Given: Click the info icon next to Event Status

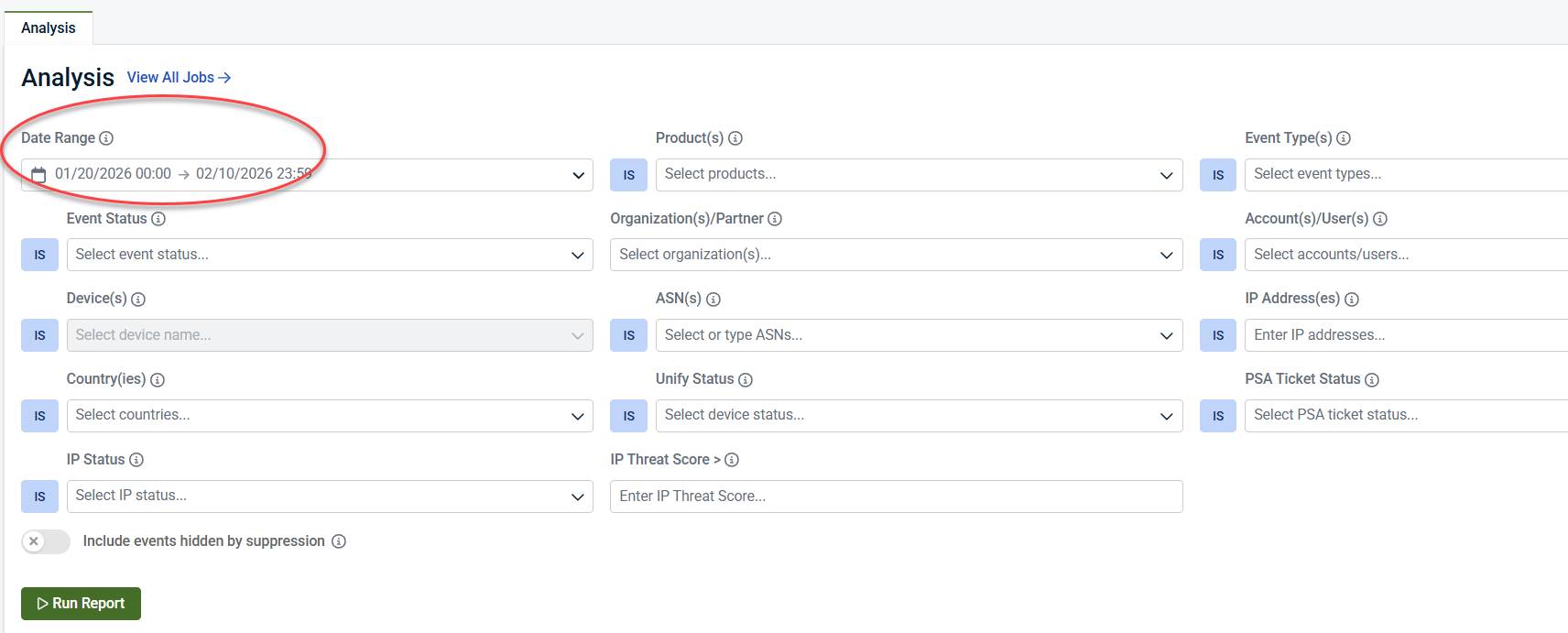Looking at the screenshot, I should click(158, 219).
